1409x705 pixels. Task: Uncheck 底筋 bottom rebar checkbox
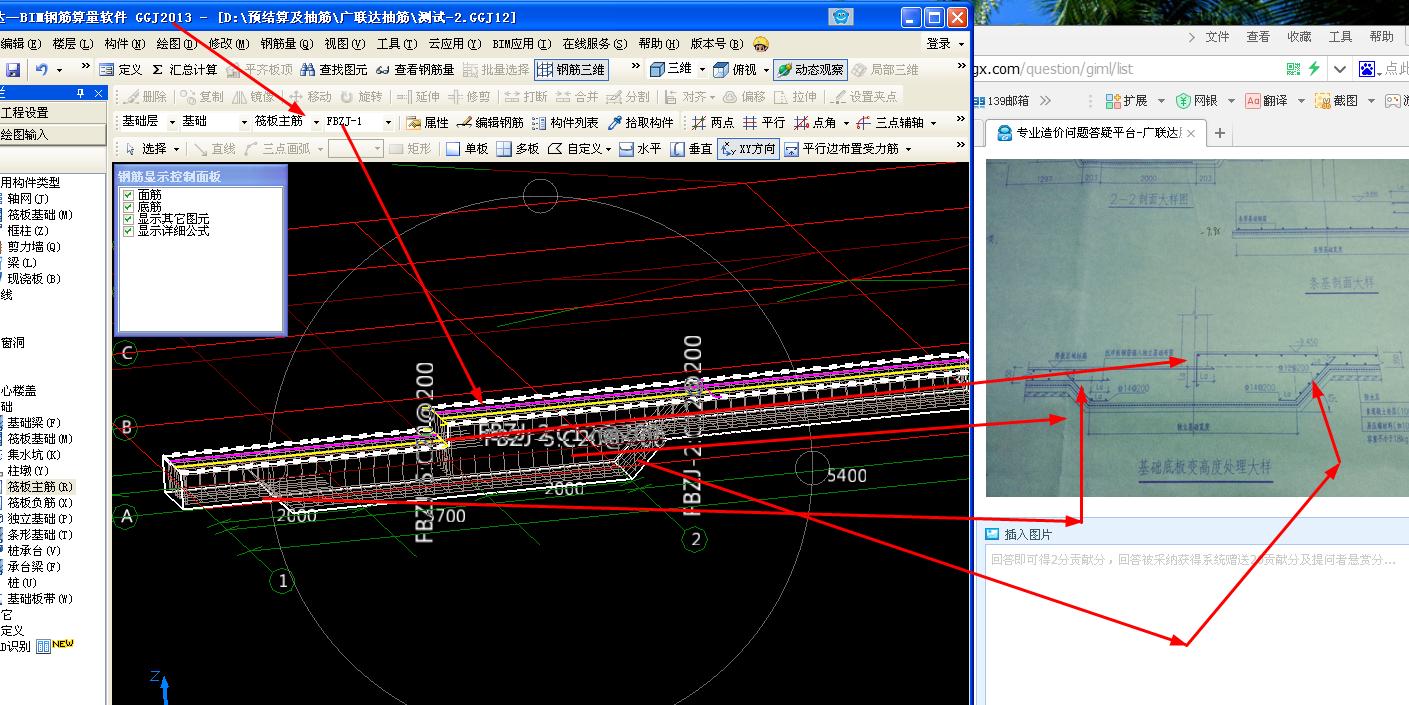[x=127, y=207]
